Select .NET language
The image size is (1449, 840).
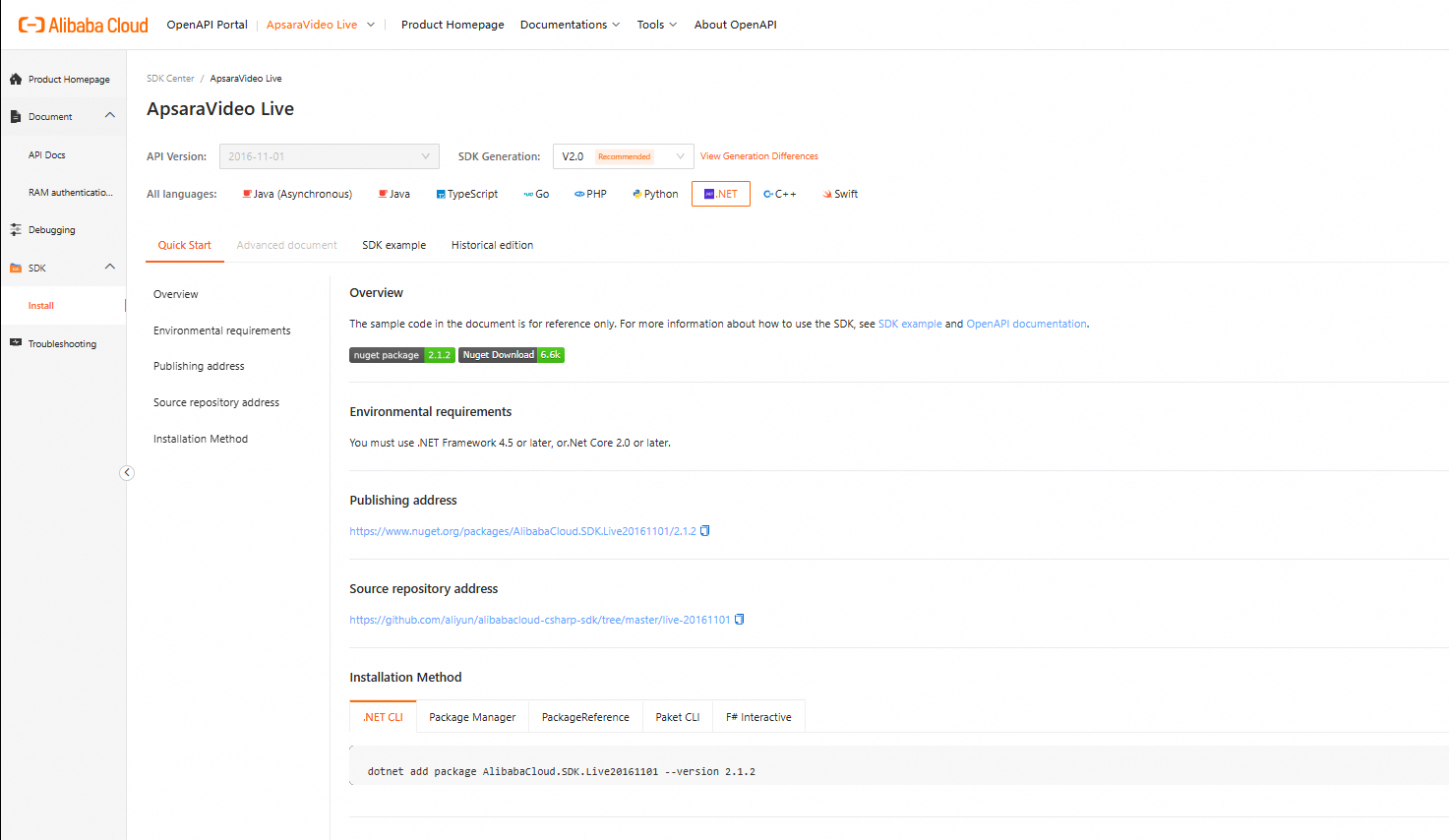click(x=721, y=194)
